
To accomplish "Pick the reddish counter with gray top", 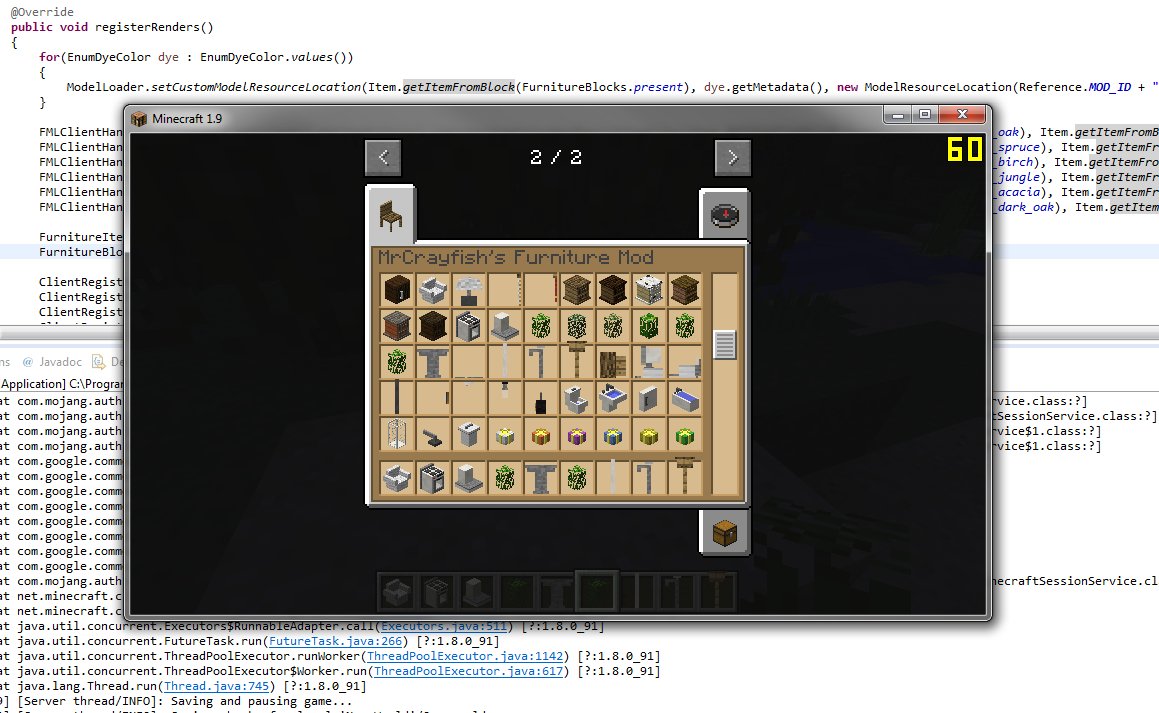I will (396, 326).
